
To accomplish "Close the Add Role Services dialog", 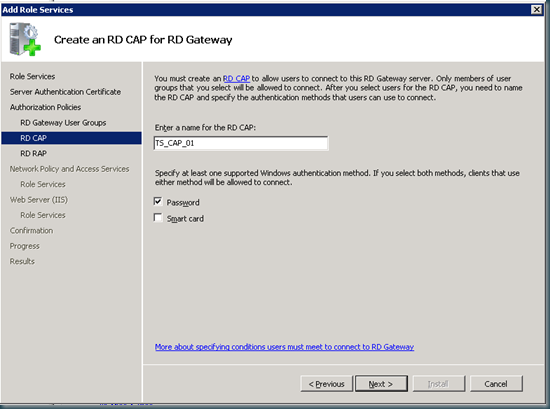I will pyautogui.click(x=536, y=9).
